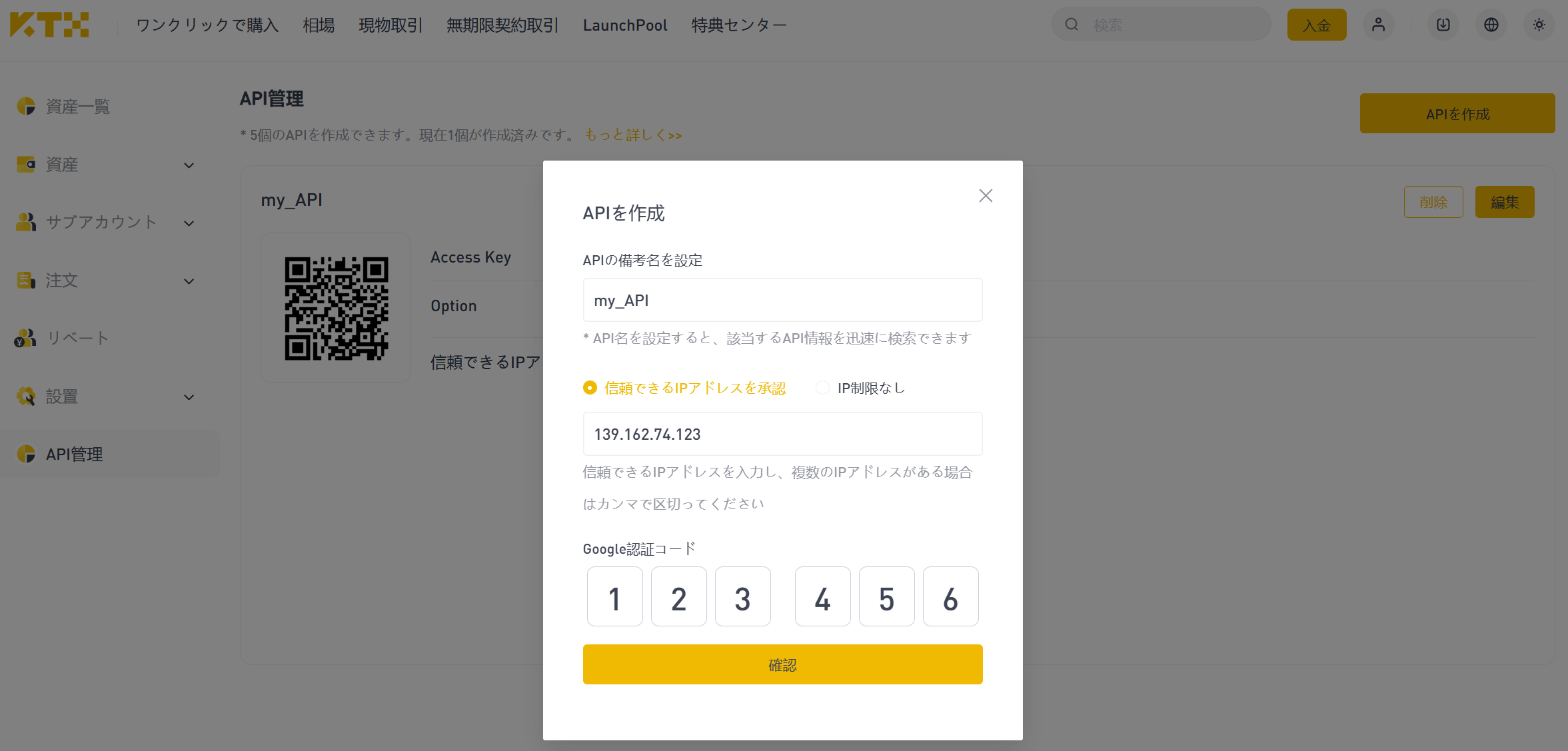
Task: Click the Option label in API card
Action: coord(454,306)
